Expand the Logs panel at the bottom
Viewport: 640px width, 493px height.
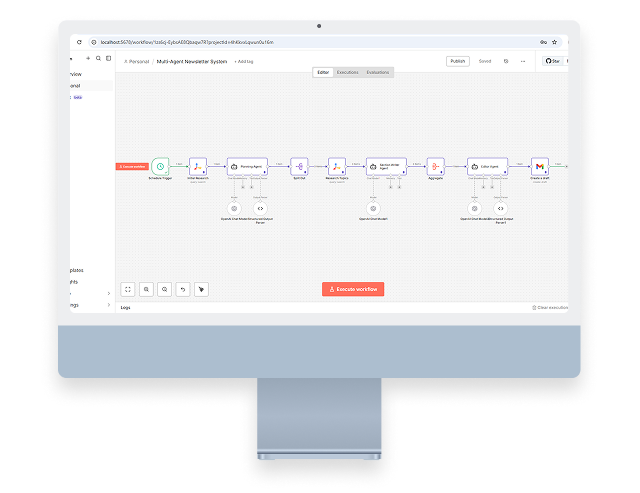(x=126, y=308)
